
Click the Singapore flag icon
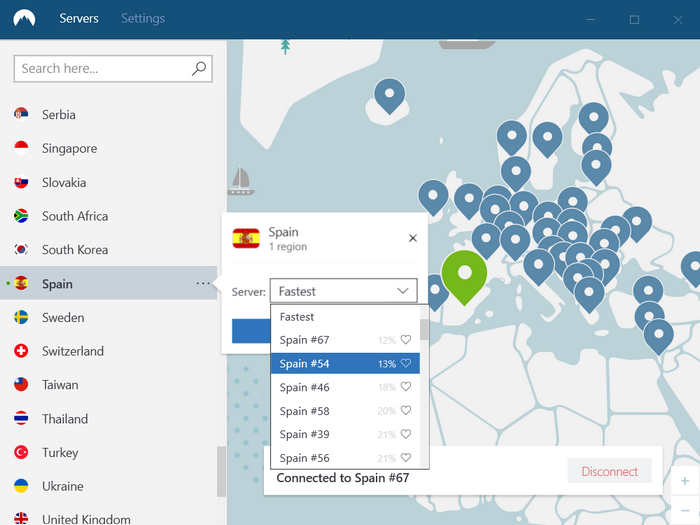click(21, 148)
